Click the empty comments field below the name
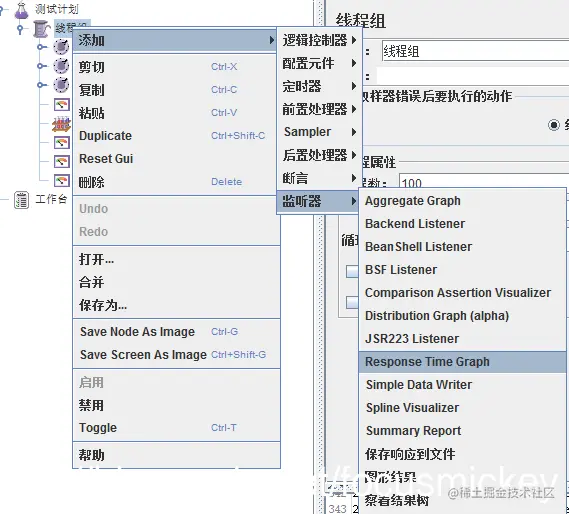The height and width of the screenshot is (514, 569). tap(473, 76)
